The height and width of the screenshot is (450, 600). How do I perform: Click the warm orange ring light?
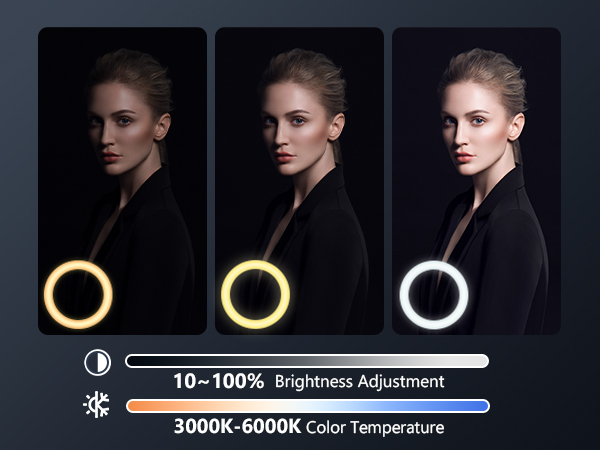78,294
